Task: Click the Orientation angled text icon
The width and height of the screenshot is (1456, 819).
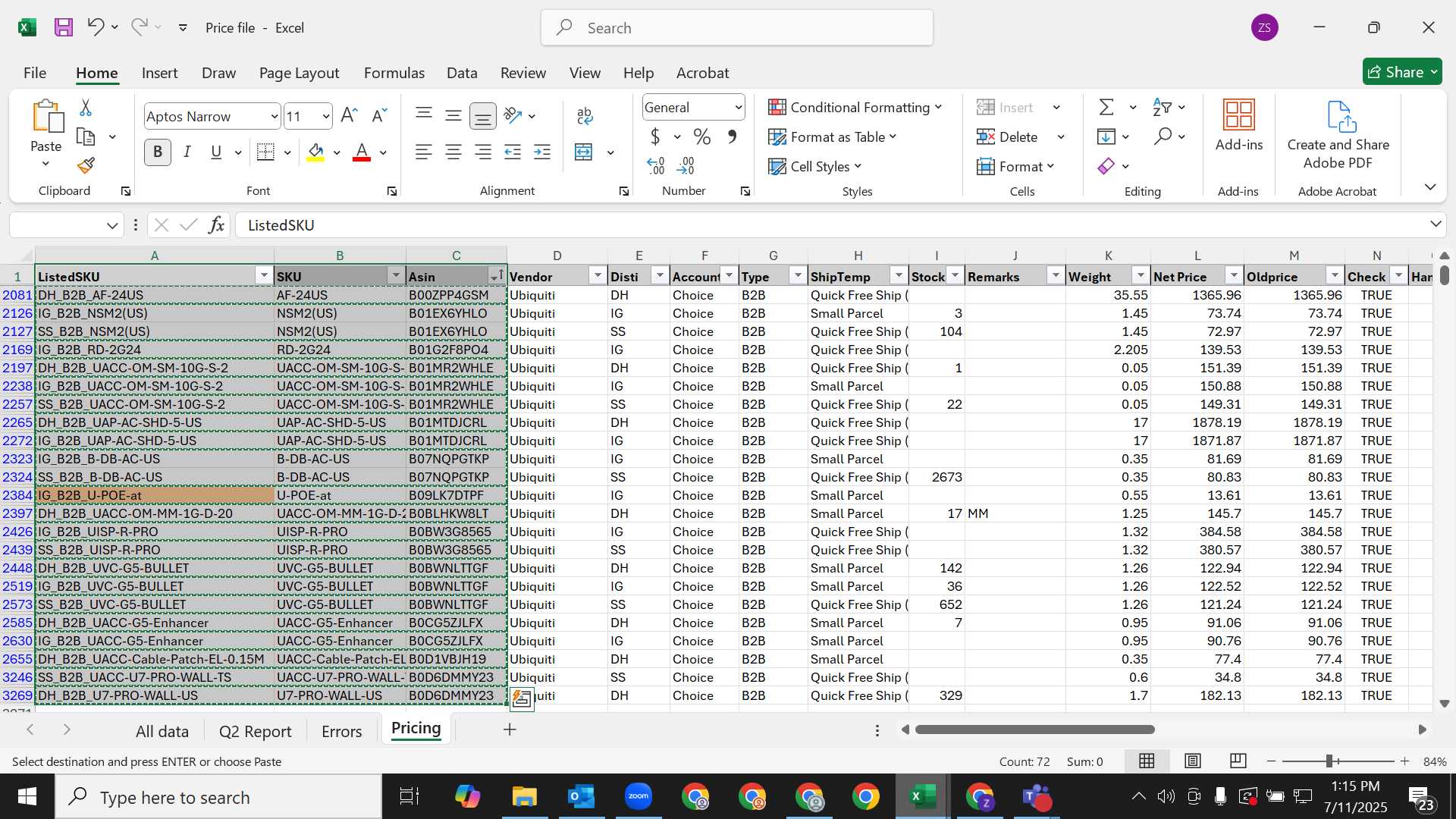Action: coord(513,115)
